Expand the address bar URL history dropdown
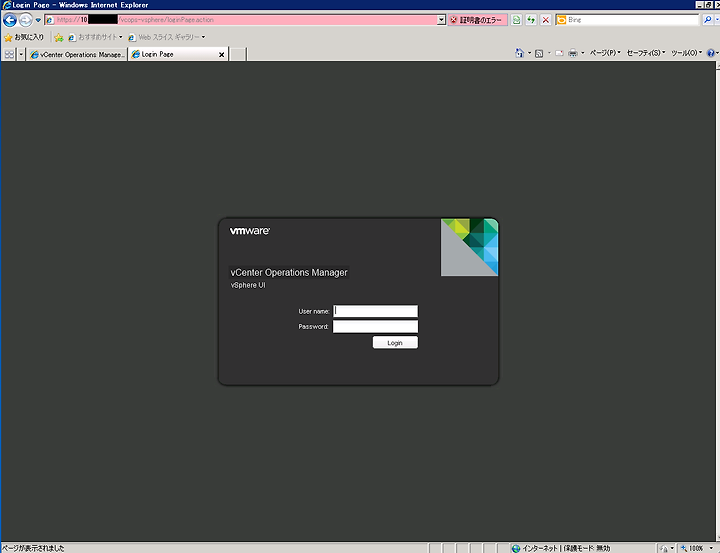Image resolution: width=720 pixels, height=553 pixels. [441, 20]
